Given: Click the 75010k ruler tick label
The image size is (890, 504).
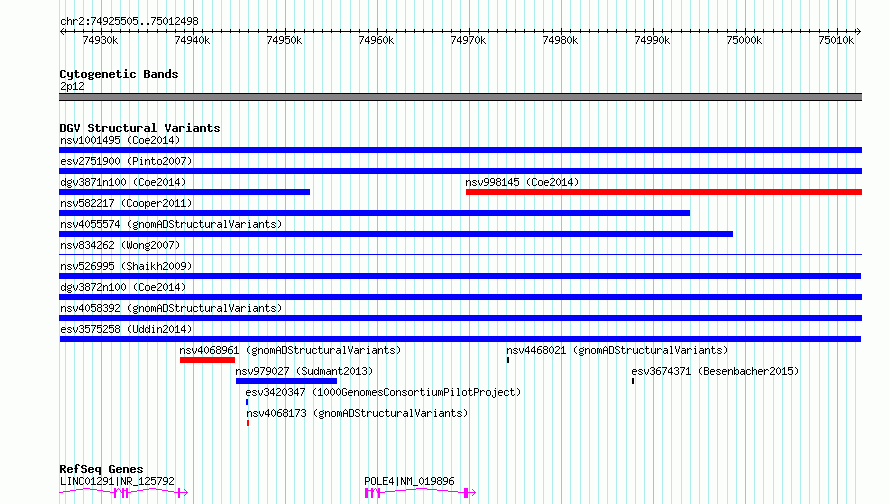Looking at the screenshot, I should pyautogui.click(x=836, y=40).
